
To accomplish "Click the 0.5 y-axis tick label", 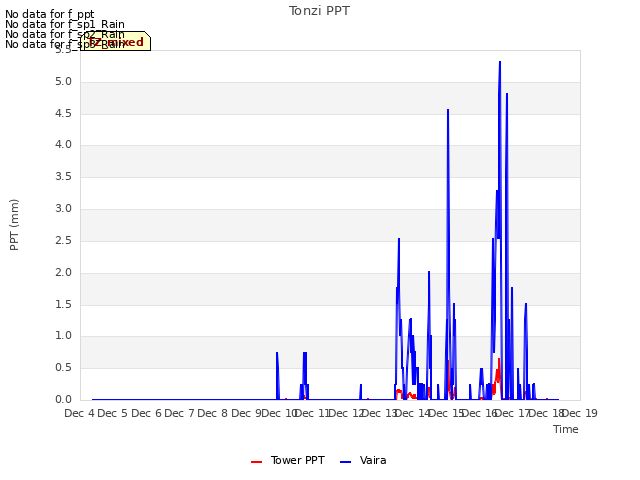I will (63, 368).
